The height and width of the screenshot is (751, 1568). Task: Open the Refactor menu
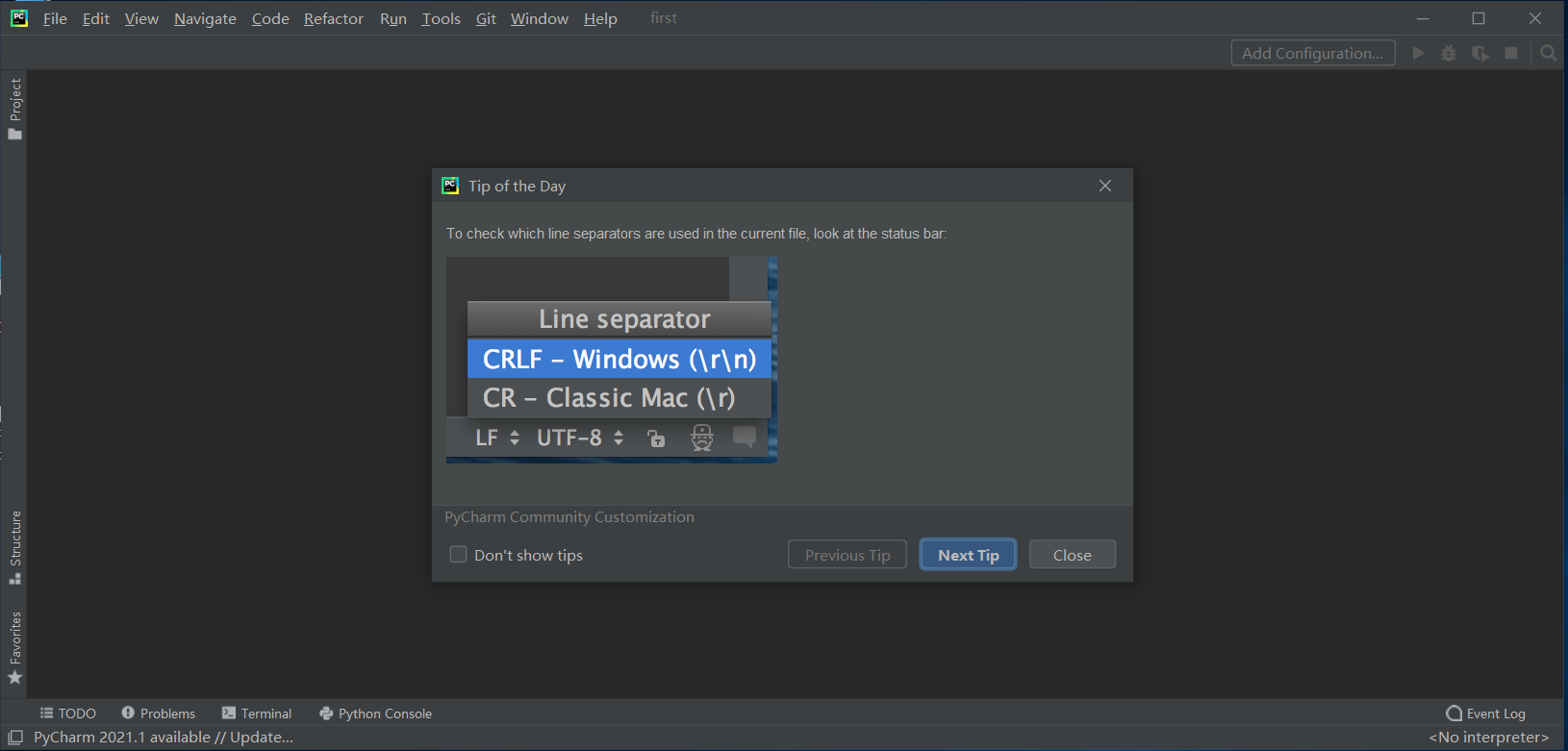[334, 18]
